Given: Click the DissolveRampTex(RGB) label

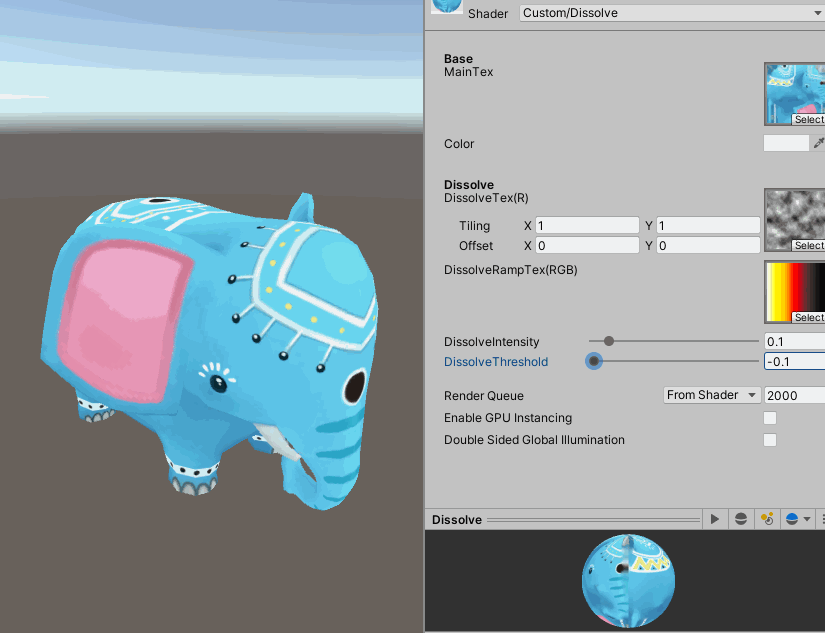Looking at the screenshot, I should click(x=510, y=270).
